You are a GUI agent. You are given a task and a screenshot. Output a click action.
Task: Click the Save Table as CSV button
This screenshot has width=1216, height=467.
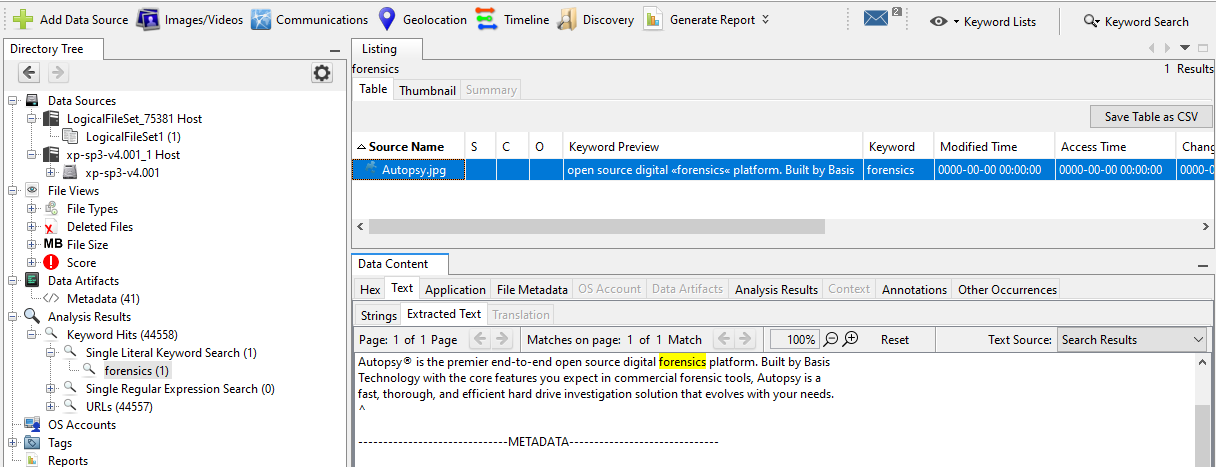pyautogui.click(x=1150, y=116)
